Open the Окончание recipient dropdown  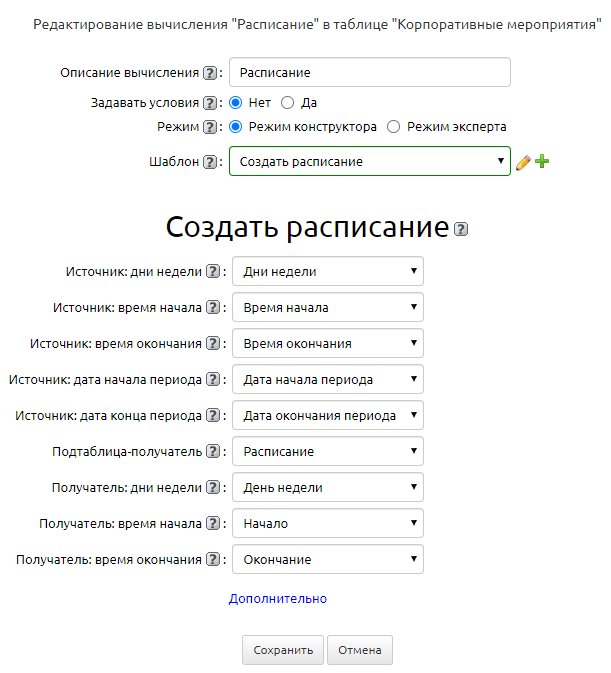[x=328, y=560]
